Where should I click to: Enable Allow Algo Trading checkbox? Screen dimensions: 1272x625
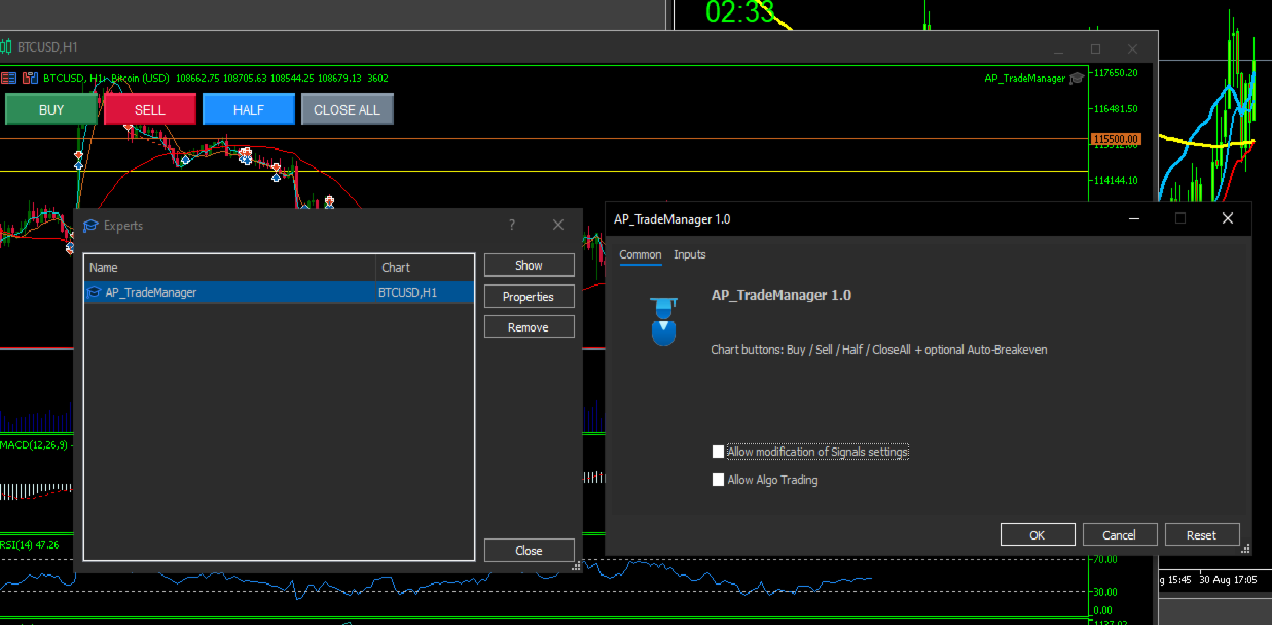tap(718, 480)
